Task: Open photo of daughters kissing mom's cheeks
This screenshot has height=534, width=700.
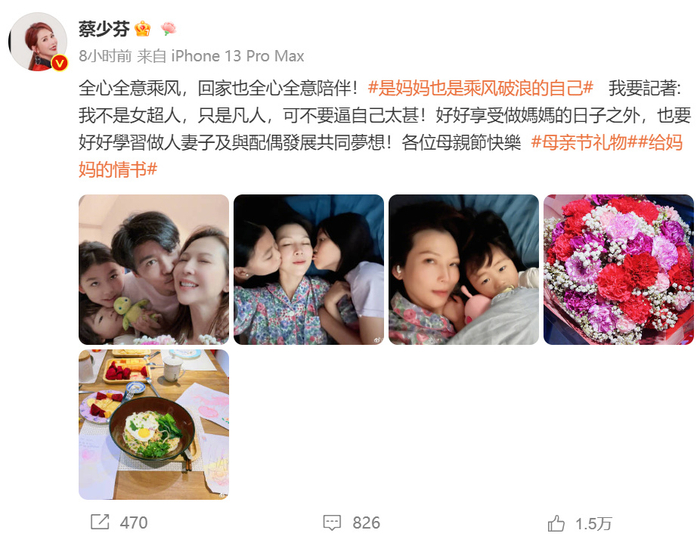Action: [x=308, y=269]
